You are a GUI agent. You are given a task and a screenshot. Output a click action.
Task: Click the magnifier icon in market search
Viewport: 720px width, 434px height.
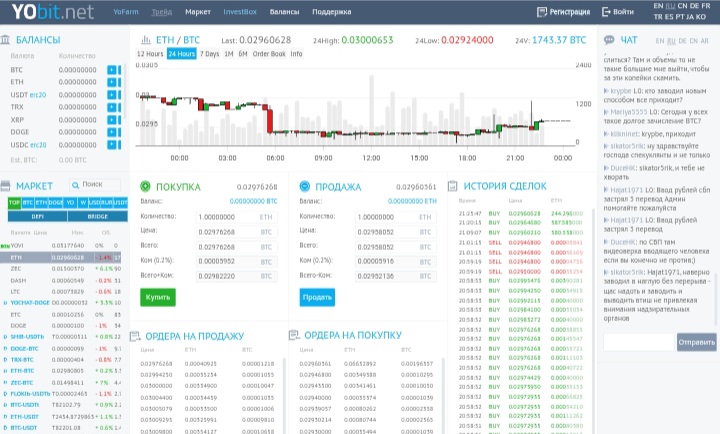tap(75, 185)
